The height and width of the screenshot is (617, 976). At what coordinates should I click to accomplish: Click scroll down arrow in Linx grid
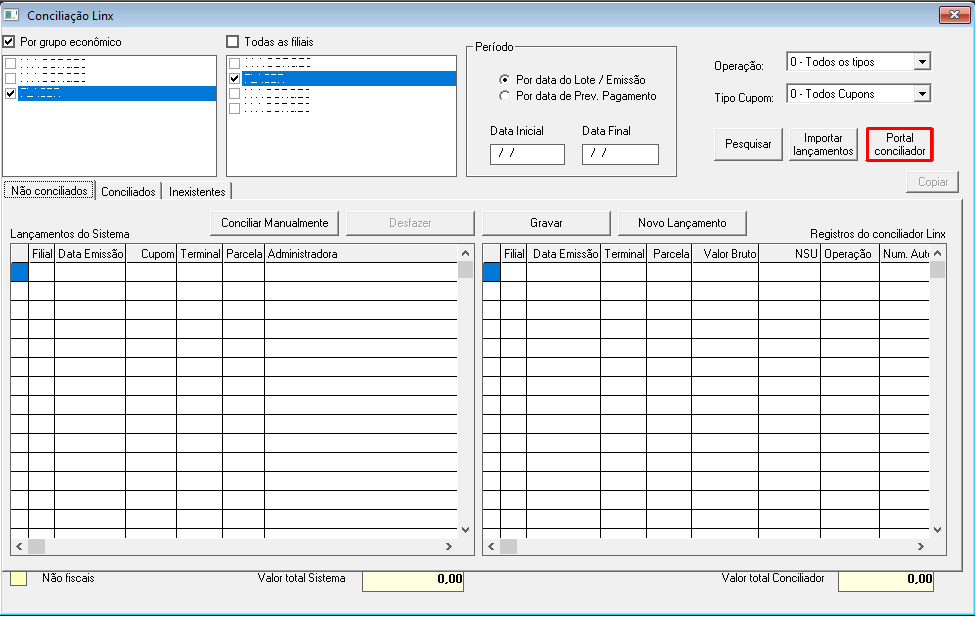pyautogui.click(x=937, y=530)
